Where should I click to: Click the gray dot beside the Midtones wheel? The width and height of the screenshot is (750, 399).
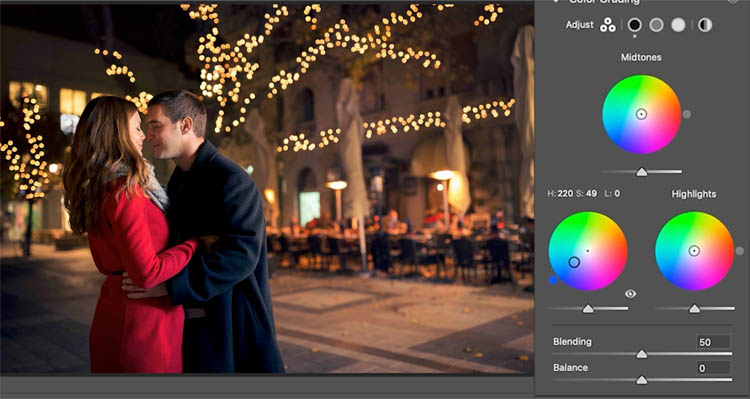[x=687, y=114]
